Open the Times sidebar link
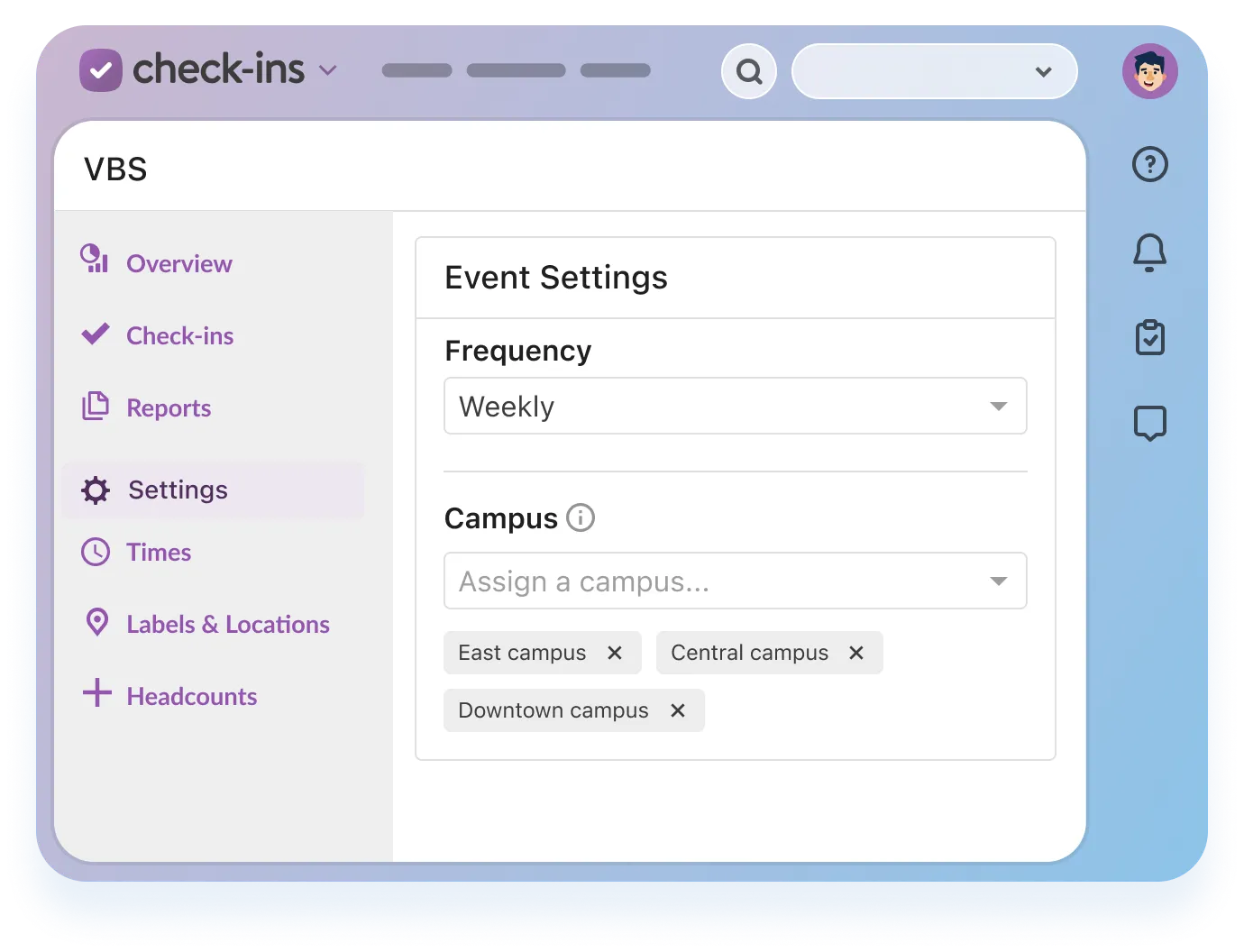Screen dimensions: 1244x952 pos(159,553)
